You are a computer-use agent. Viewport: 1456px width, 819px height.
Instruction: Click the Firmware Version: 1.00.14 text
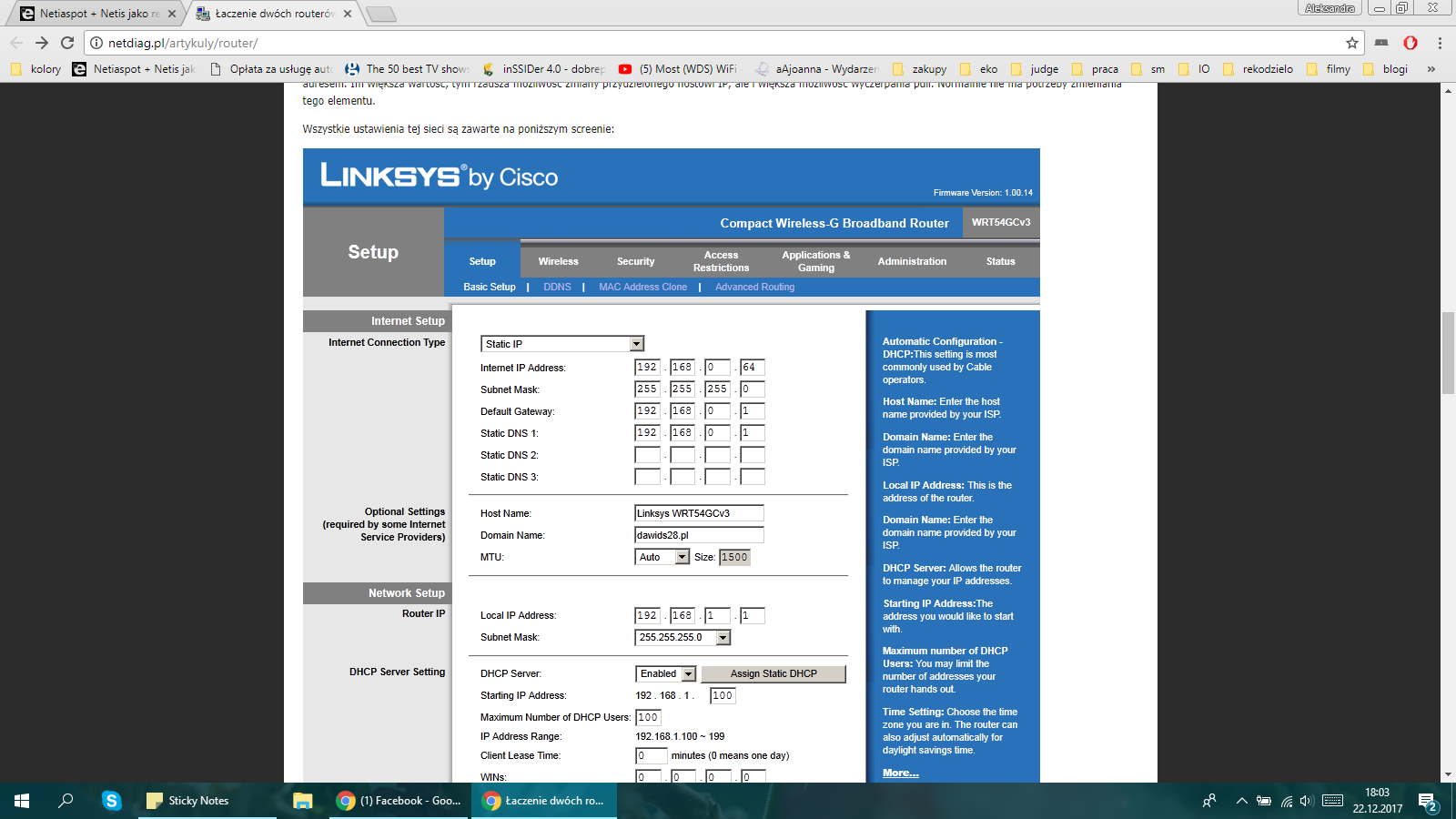pyautogui.click(x=983, y=193)
